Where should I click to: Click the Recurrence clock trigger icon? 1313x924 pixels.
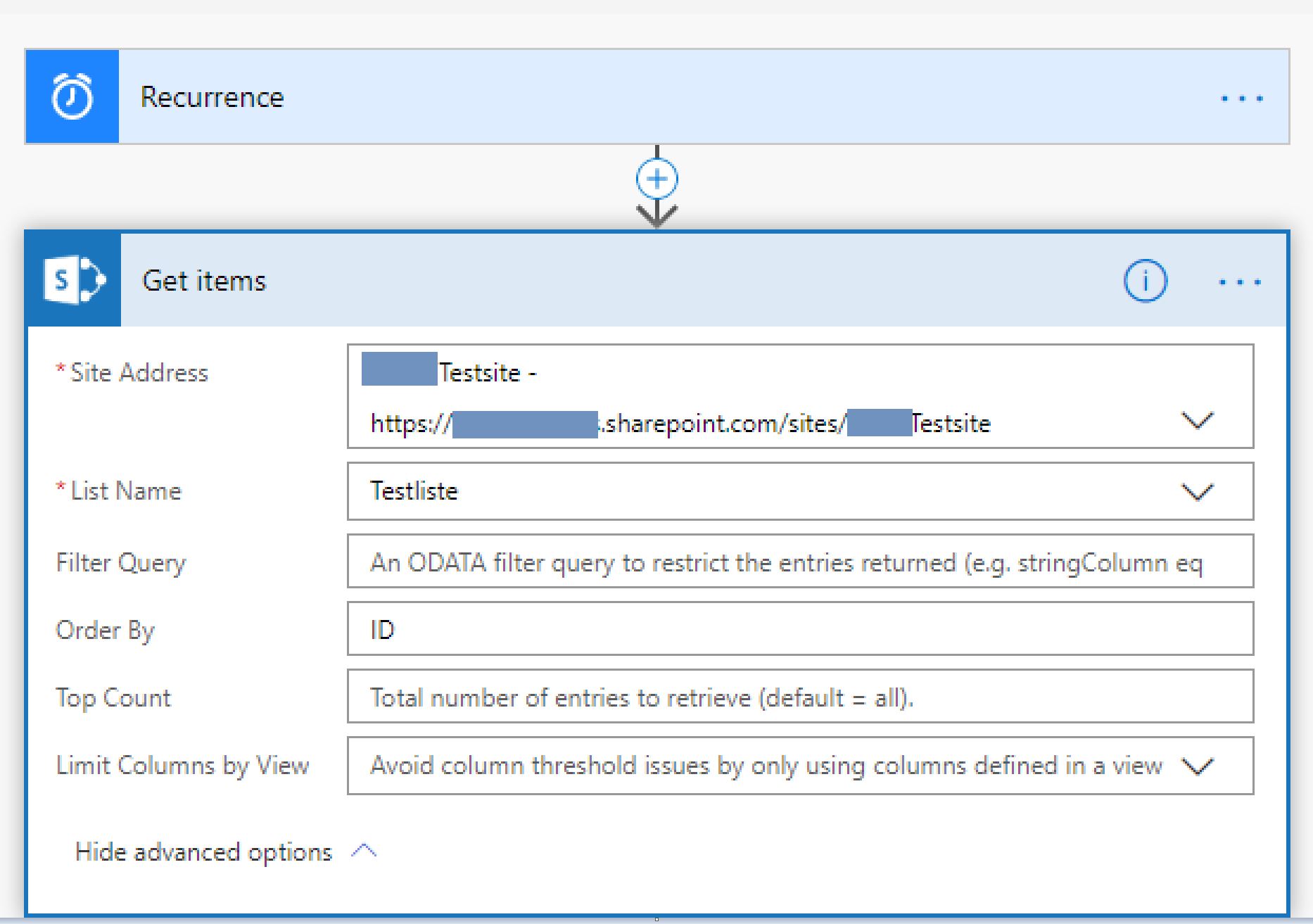pyautogui.click(x=72, y=97)
